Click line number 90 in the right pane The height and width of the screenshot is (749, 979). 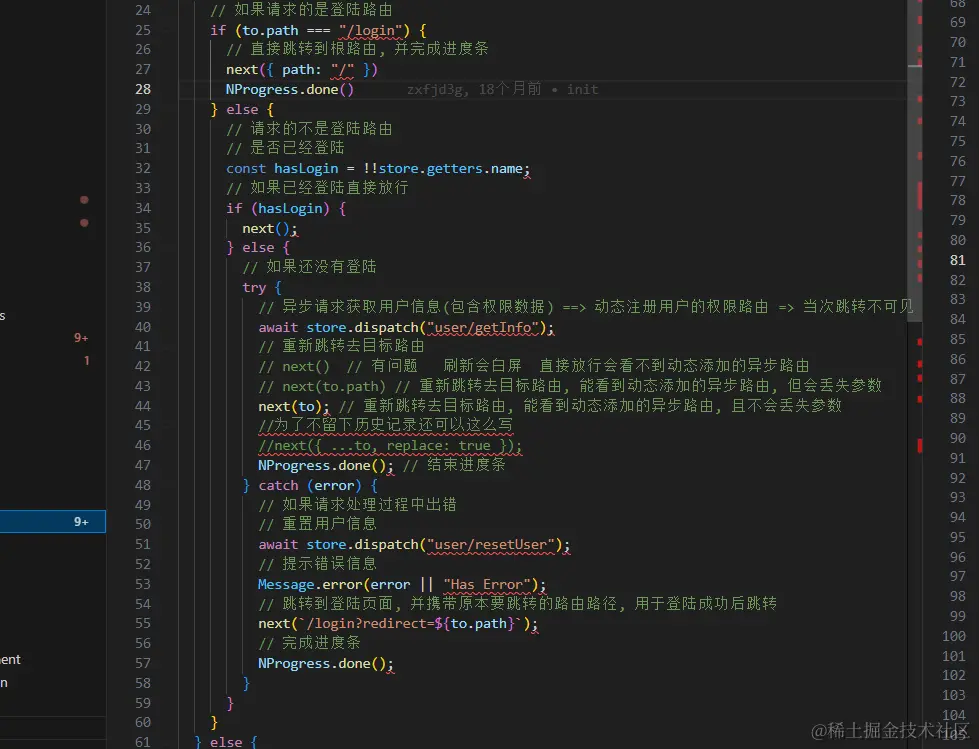(x=957, y=438)
